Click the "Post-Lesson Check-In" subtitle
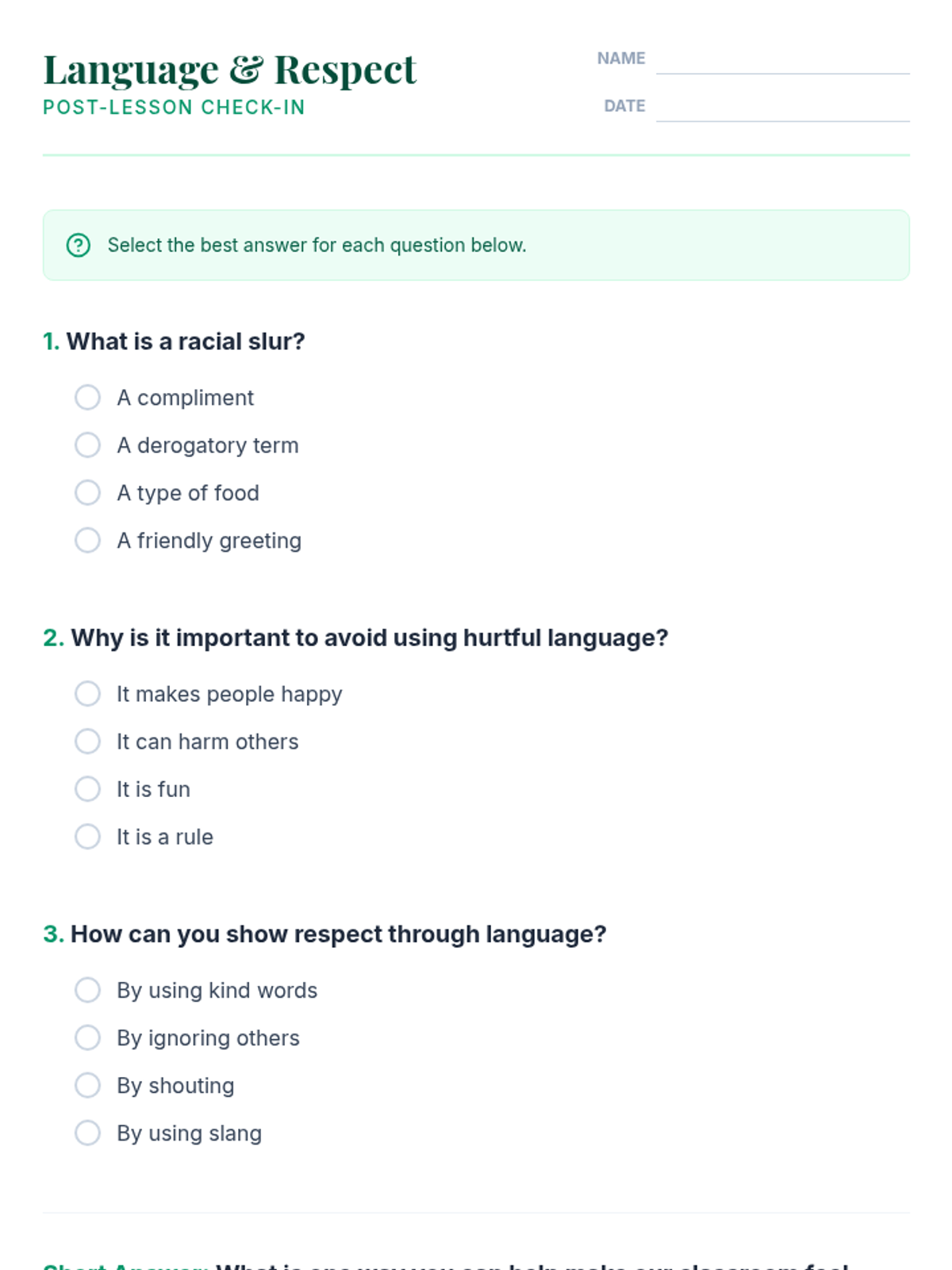The image size is (952, 1270). (x=174, y=107)
